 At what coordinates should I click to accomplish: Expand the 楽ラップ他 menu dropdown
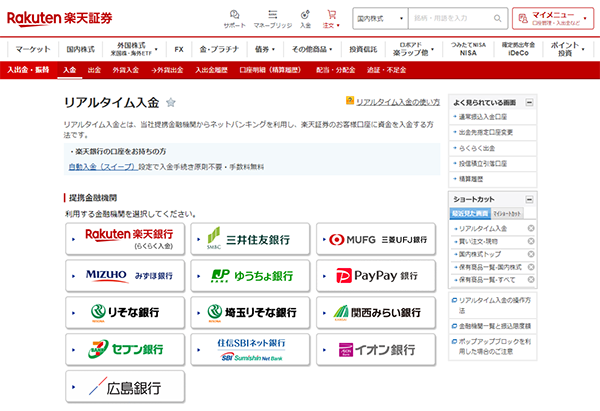(x=413, y=49)
